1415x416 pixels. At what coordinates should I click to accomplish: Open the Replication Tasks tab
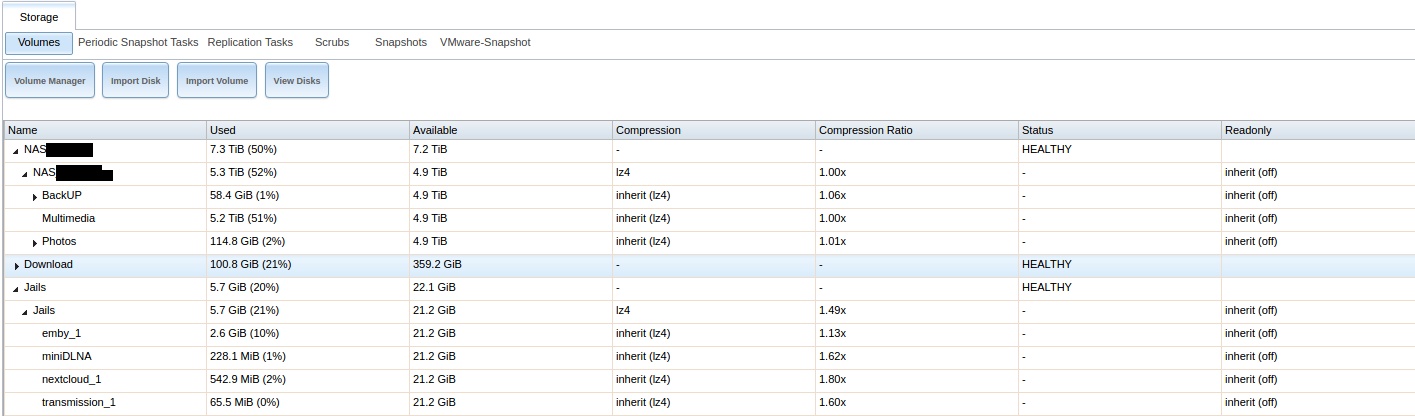coord(250,42)
